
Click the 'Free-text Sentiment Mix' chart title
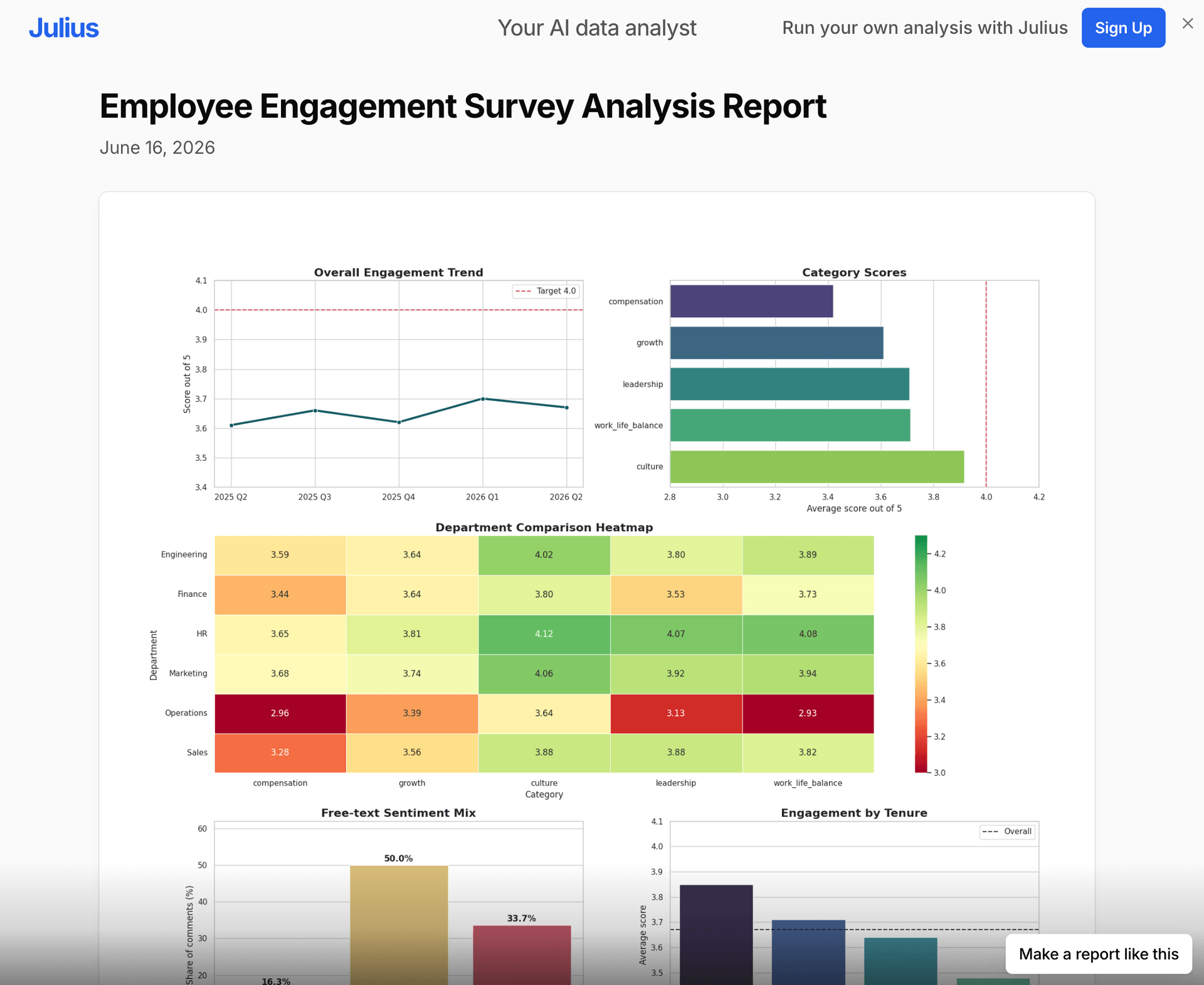point(398,813)
